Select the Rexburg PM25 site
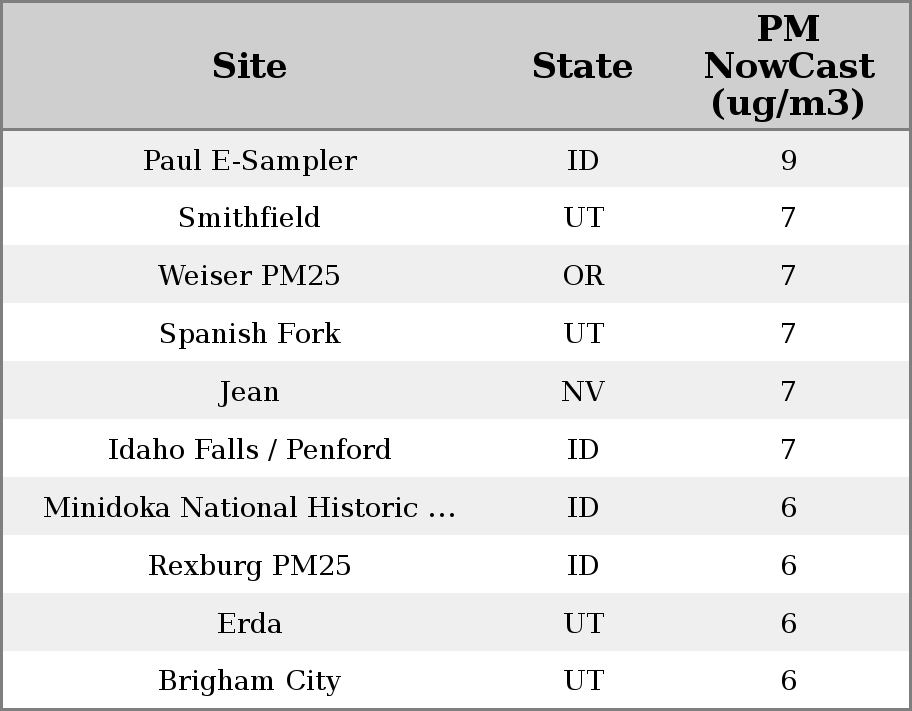This screenshot has height=711, width=912. point(249,566)
